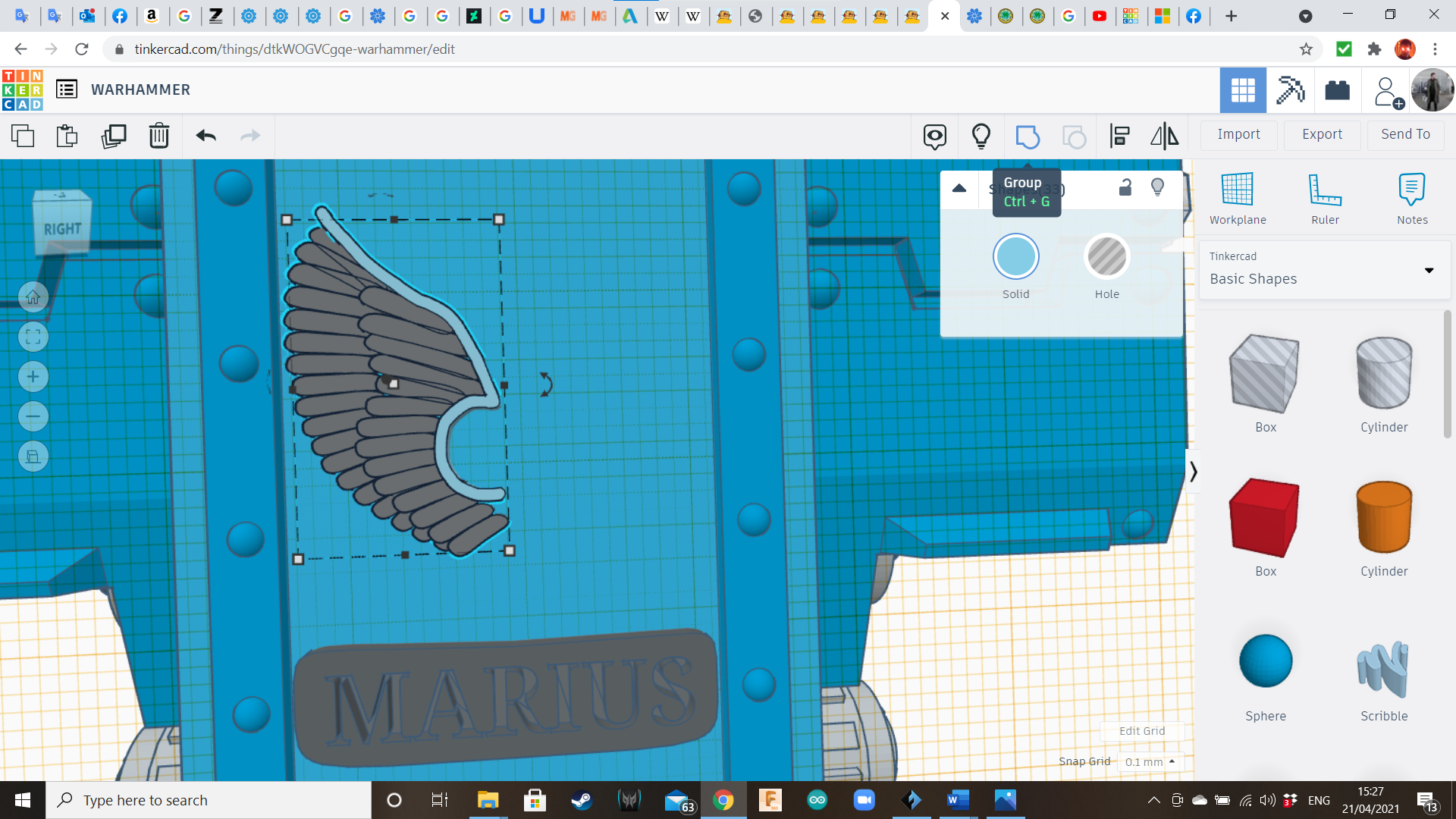Open the Export menu
This screenshot has width=1456, height=819.
(x=1322, y=135)
